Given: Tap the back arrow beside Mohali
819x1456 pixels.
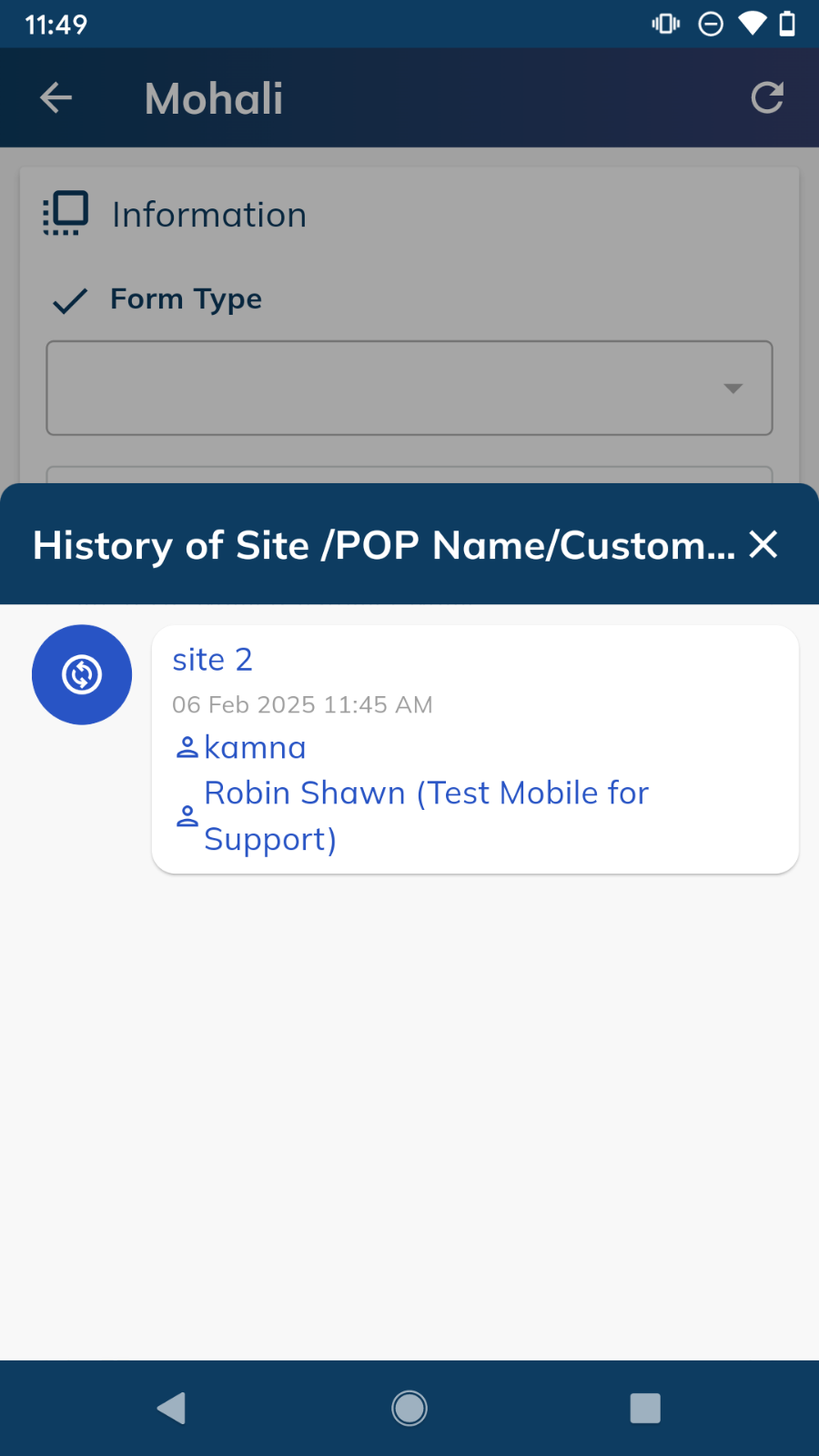Looking at the screenshot, I should click(56, 98).
